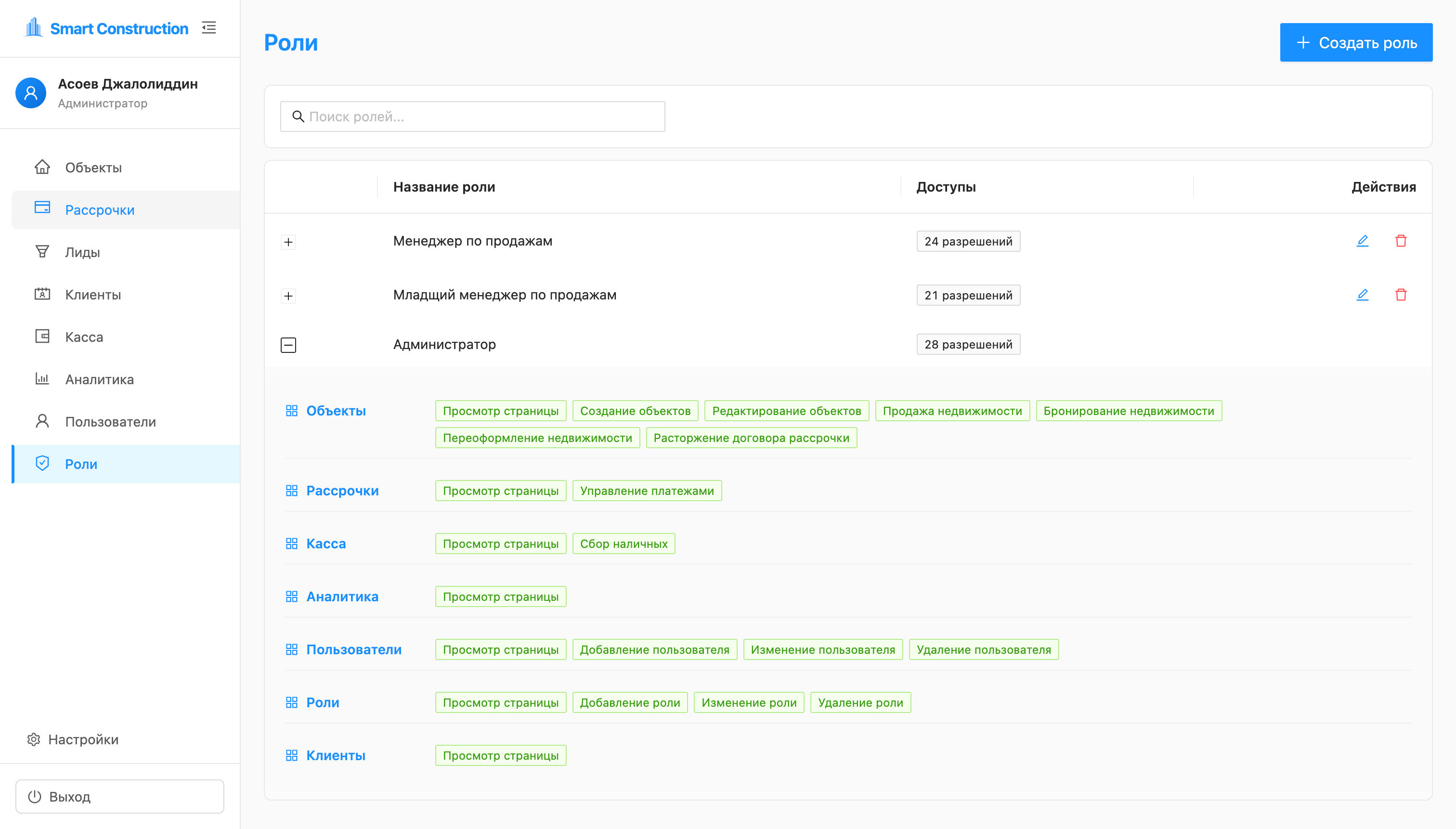Image resolution: width=1456 pixels, height=829 pixels.
Task: Click the 24 разрешений badge
Action: tap(968, 241)
